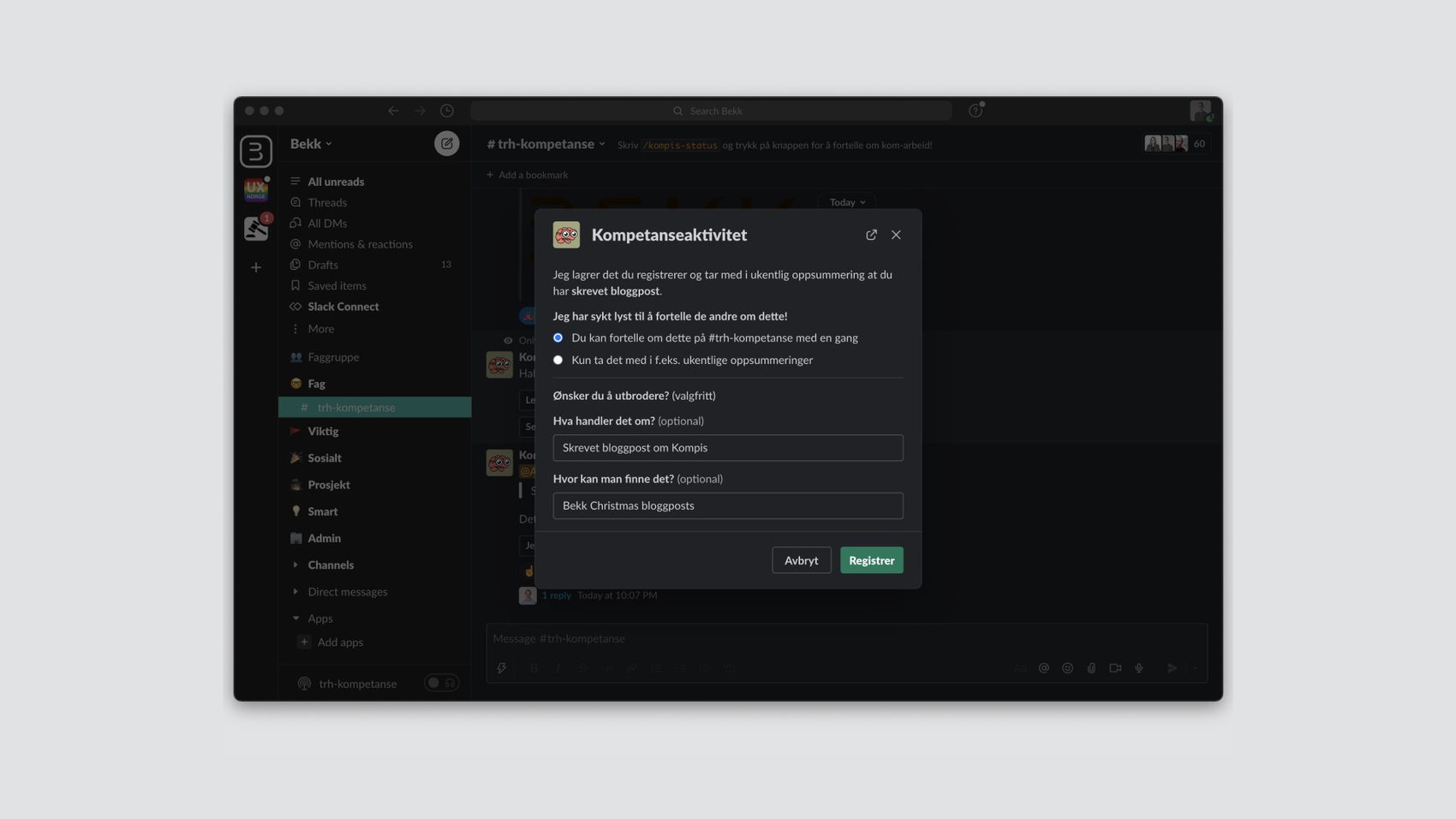Click the Message #trh-kompetanse input box

click(846, 639)
